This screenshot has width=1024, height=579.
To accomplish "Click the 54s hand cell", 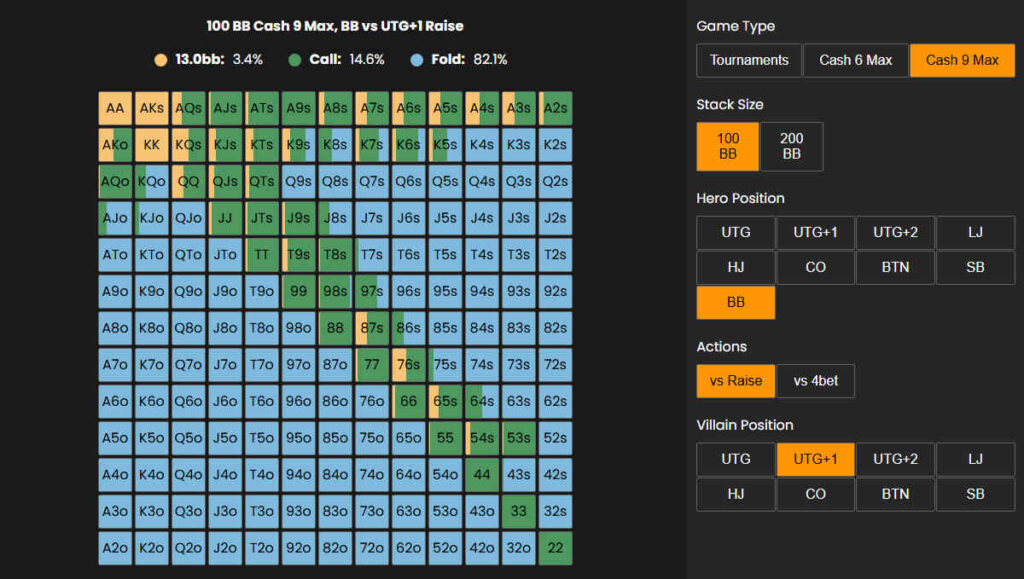I will tap(481, 437).
